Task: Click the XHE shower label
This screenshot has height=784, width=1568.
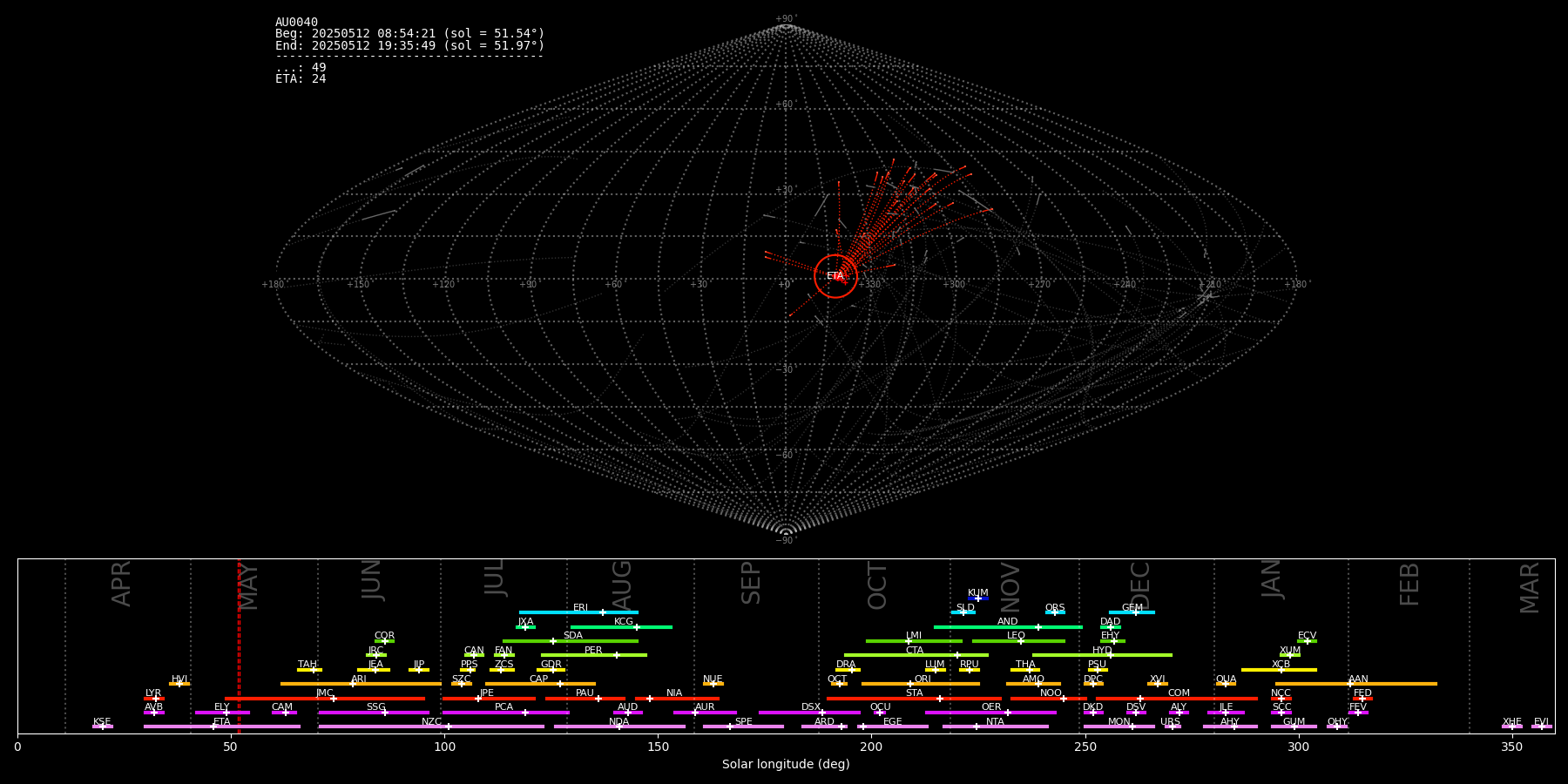Action: [1512, 722]
